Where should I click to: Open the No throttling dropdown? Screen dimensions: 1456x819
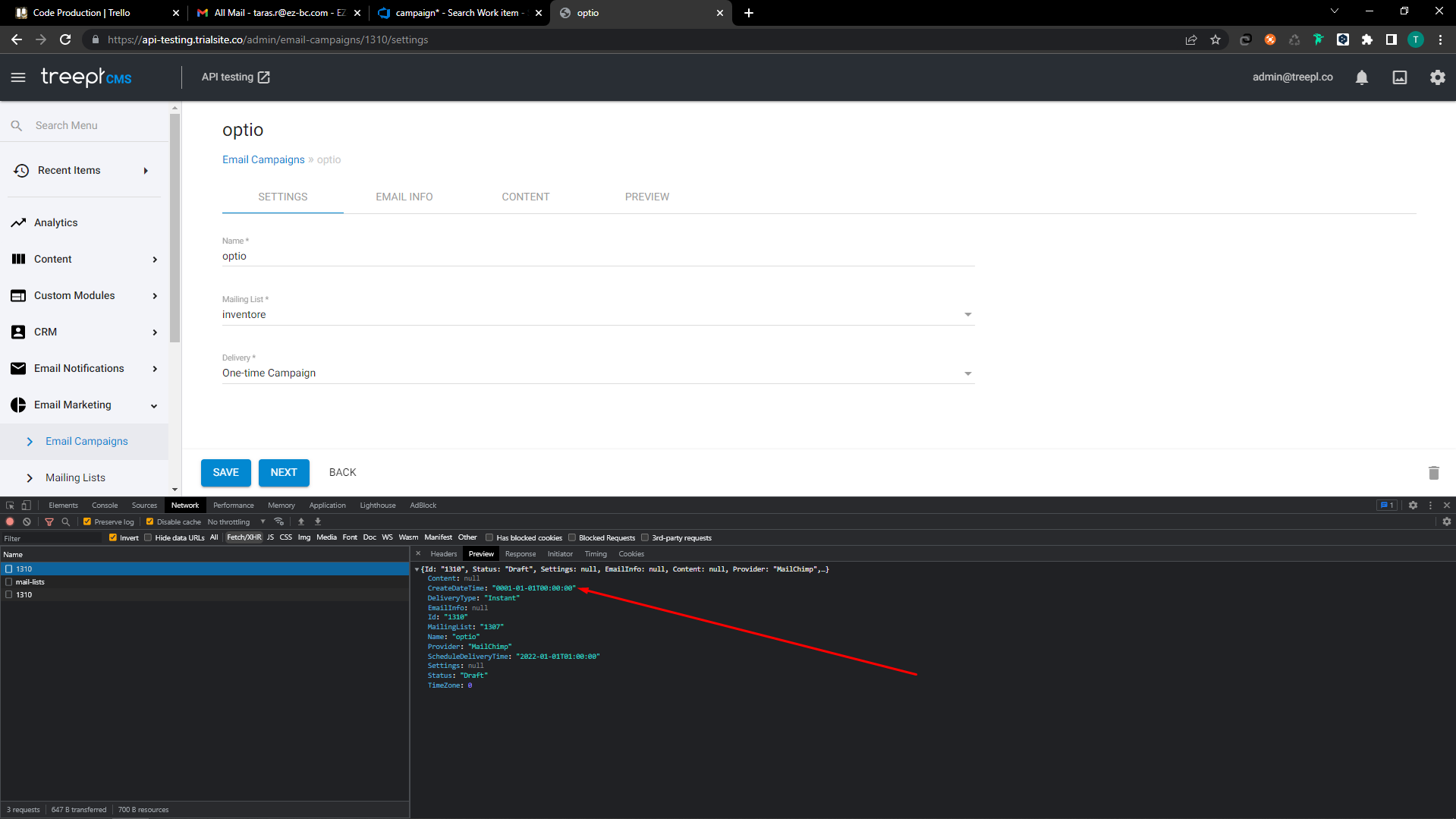[x=236, y=522]
